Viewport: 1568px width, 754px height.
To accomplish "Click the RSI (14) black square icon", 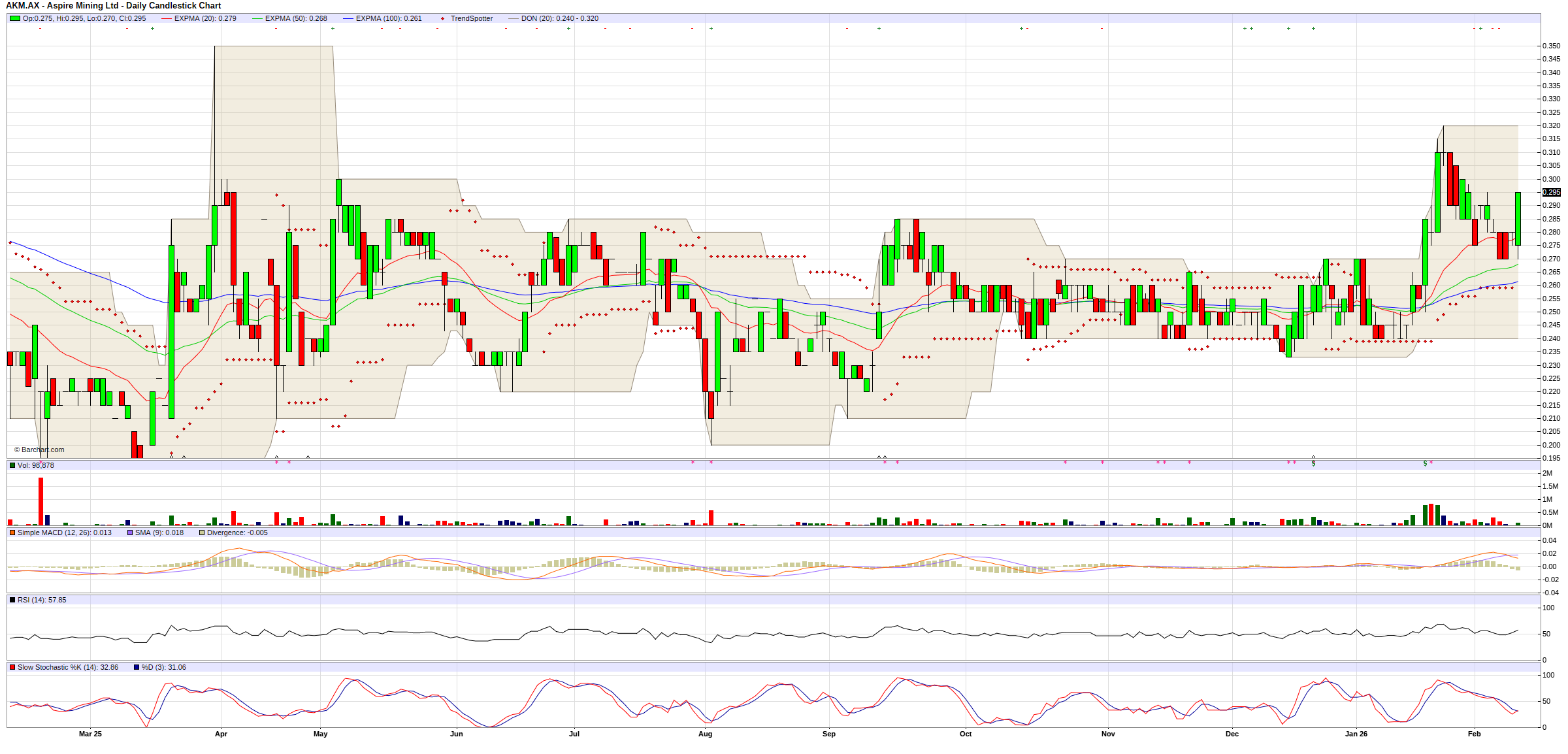I will coord(12,600).
